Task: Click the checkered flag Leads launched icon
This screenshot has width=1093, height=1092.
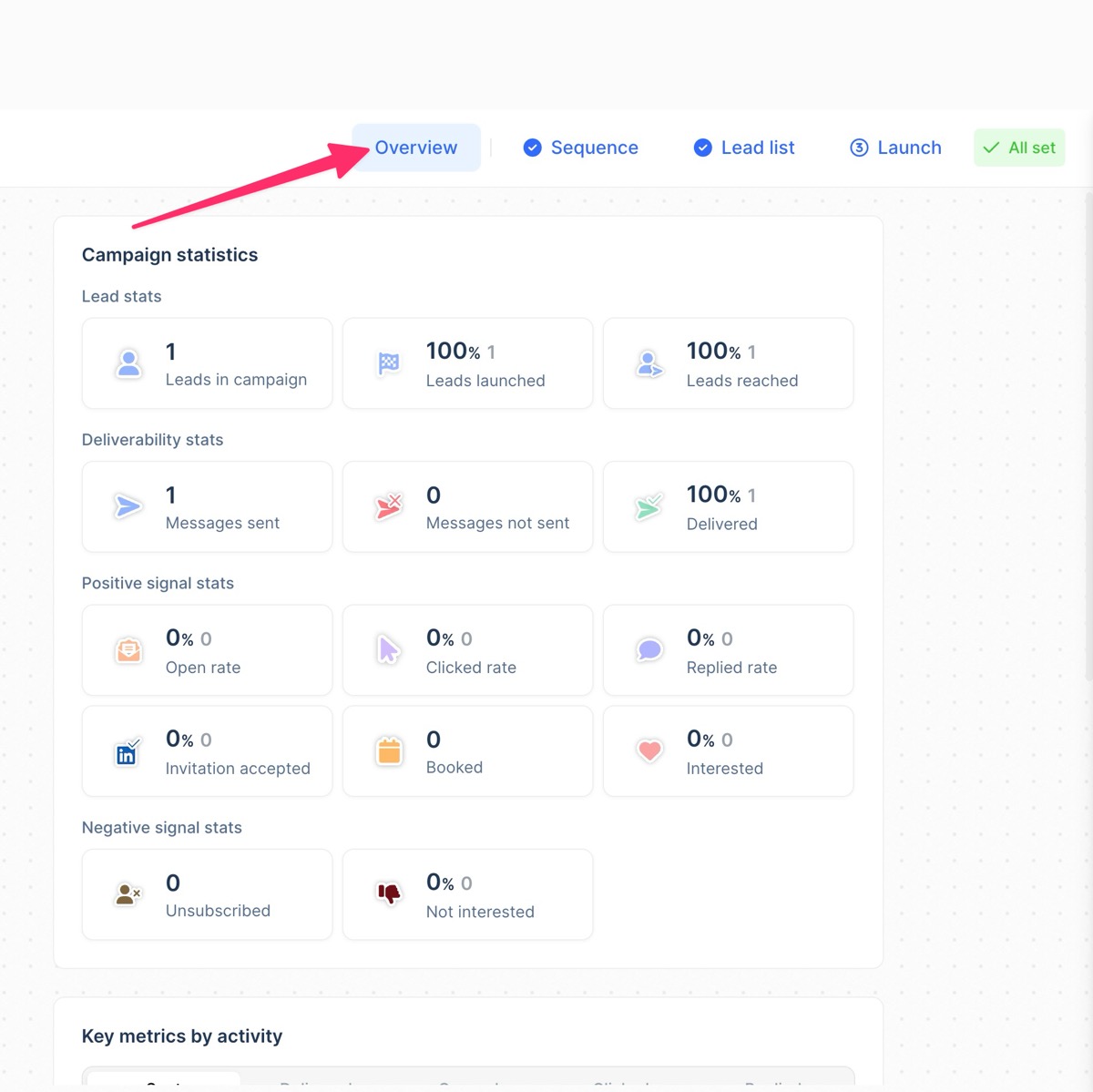Action: pos(389,364)
